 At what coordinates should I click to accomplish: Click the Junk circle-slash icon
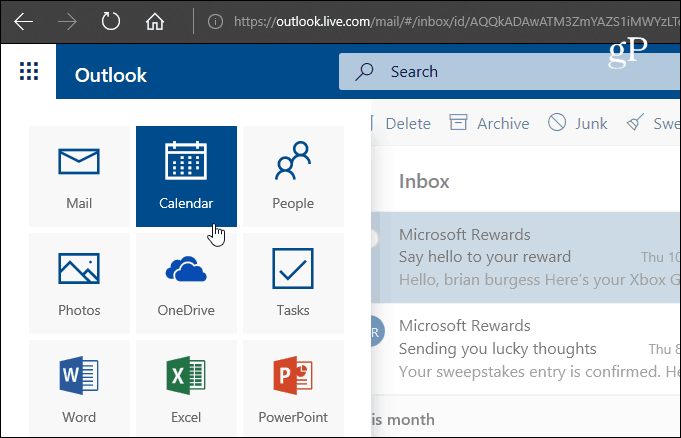tap(557, 123)
